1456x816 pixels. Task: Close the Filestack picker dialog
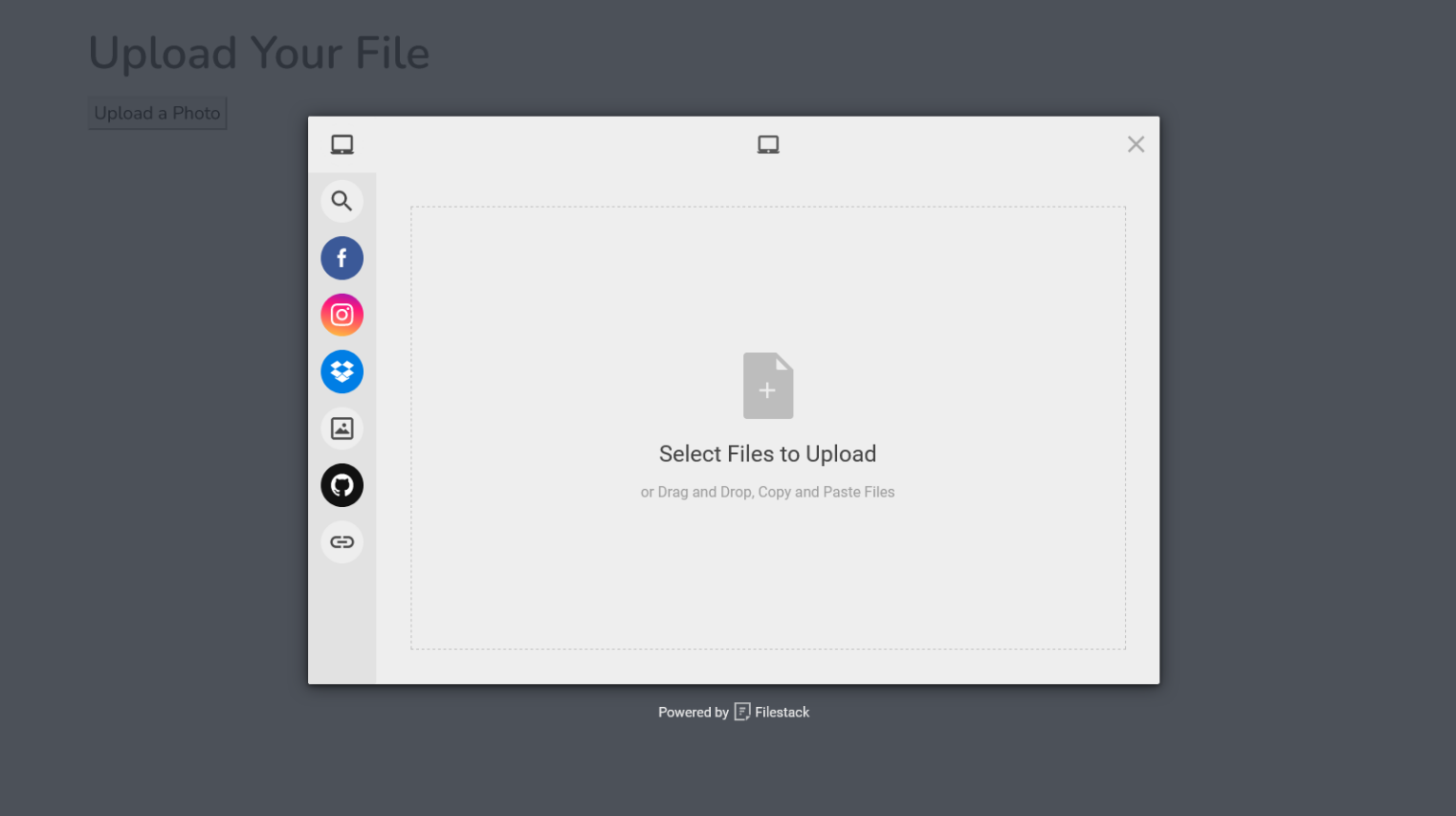click(x=1136, y=144)
